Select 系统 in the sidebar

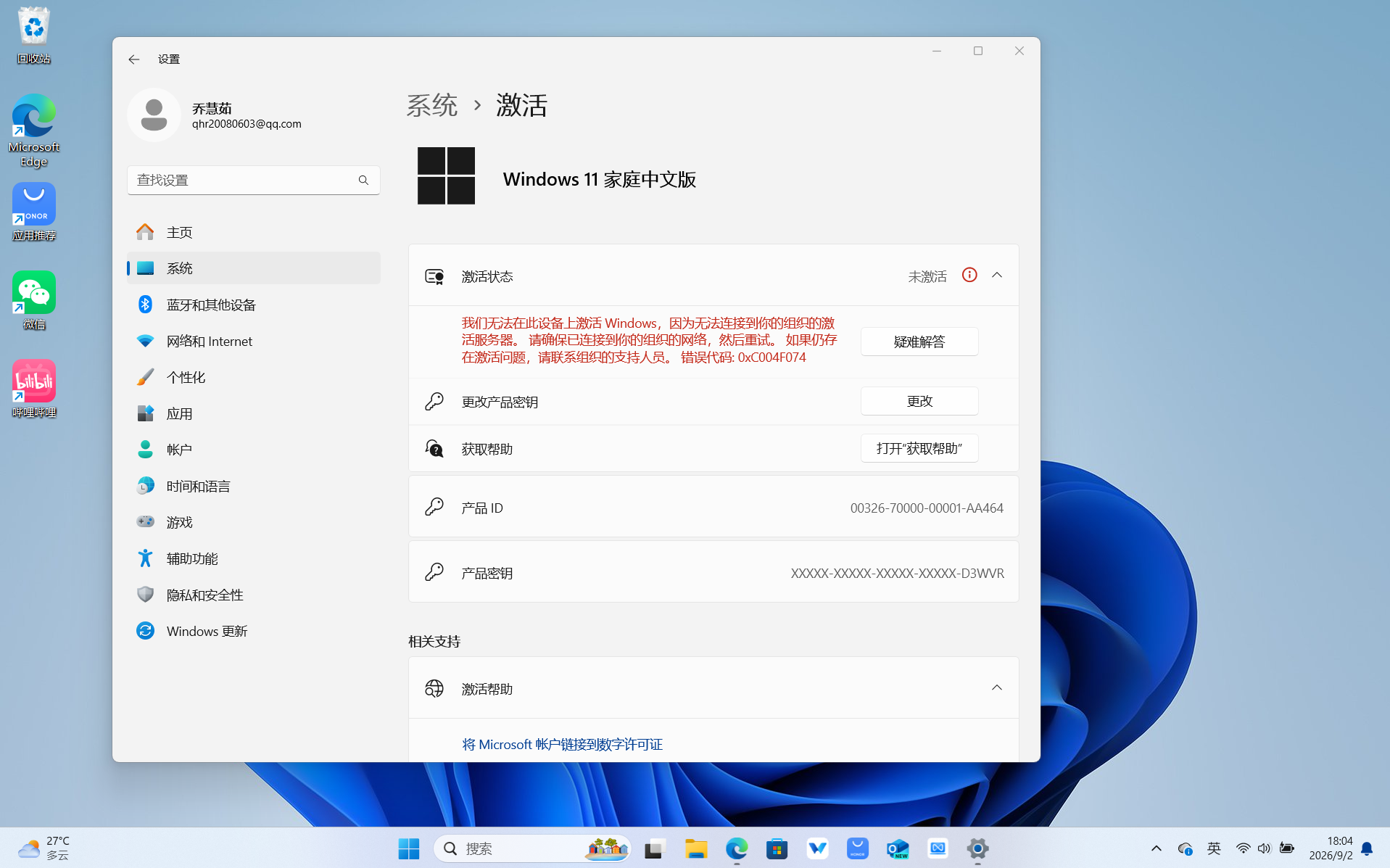pyautogui.click(x=253, y=268)
